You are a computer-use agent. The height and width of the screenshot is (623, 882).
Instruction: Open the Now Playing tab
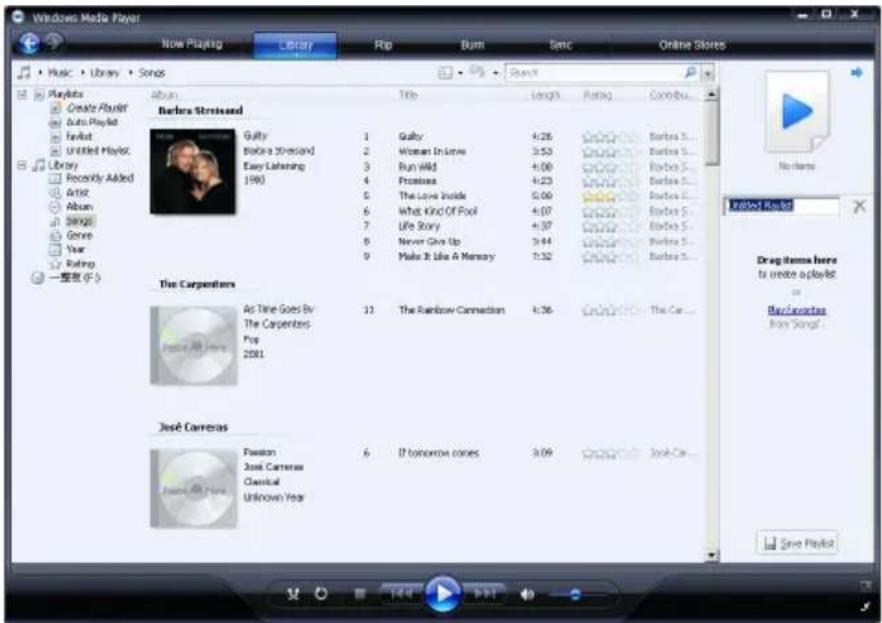click(192, 44)
